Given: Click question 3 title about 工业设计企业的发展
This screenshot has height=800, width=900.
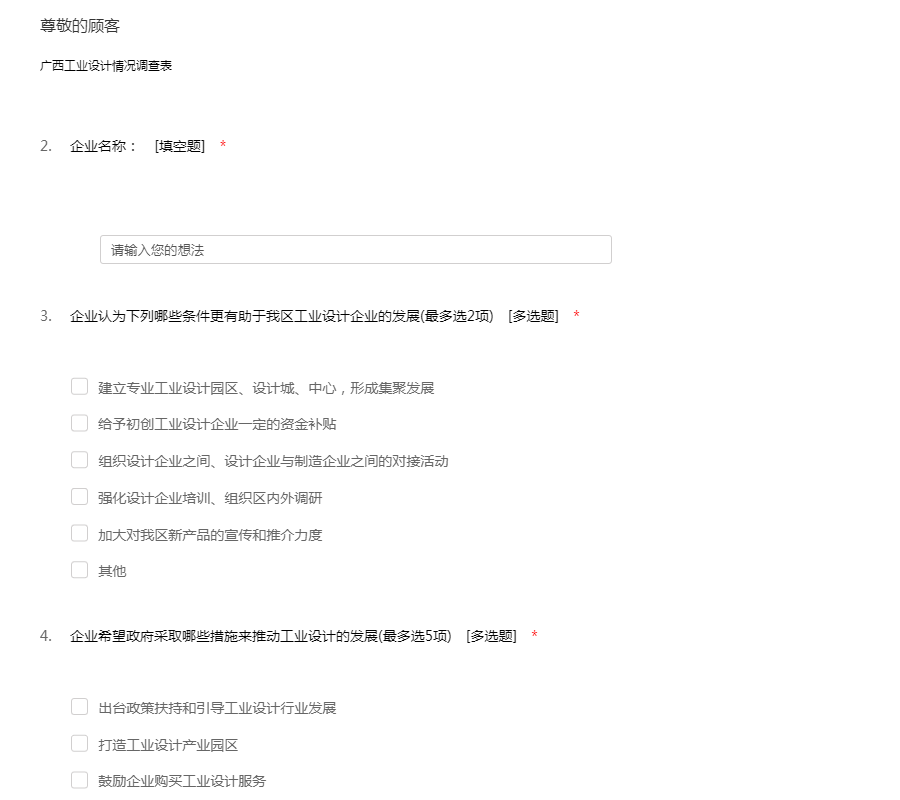Looking at the screenshot, I should click(281, 316).
